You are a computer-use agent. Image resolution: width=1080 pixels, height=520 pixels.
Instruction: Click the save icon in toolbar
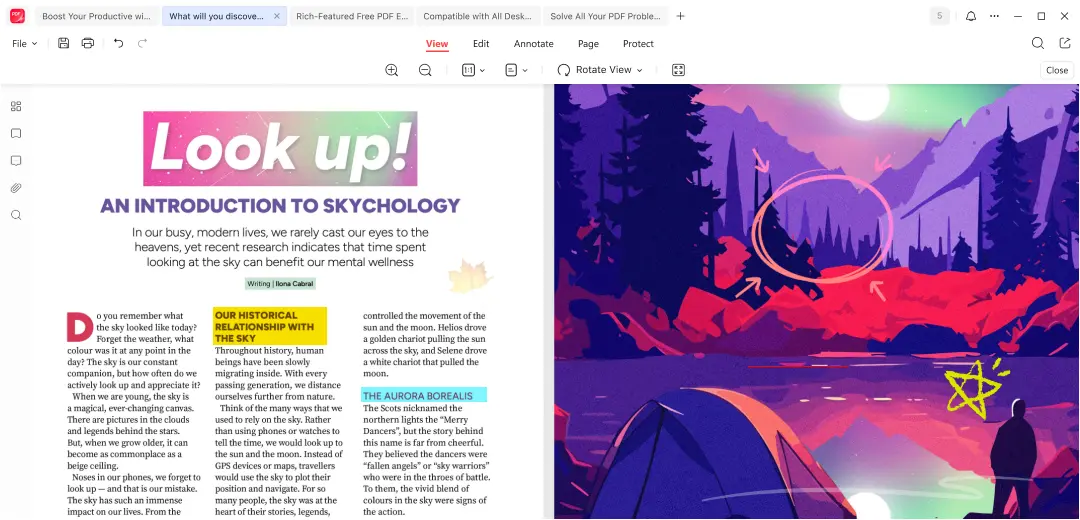64,44
